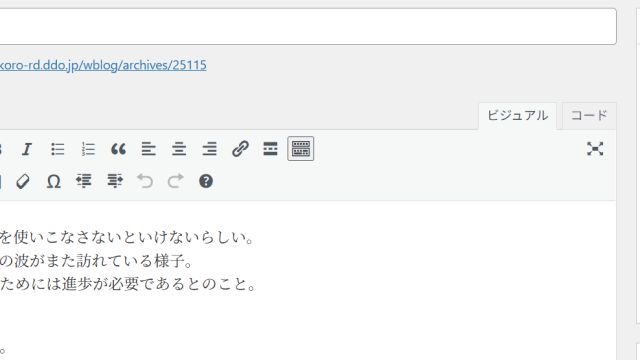
Task: Open the special character Omega picker
Action: click(x=53, y=181)
